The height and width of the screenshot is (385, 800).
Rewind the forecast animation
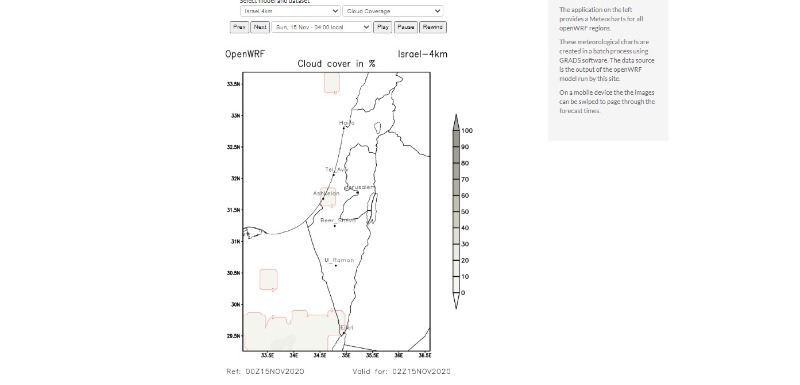433,27
